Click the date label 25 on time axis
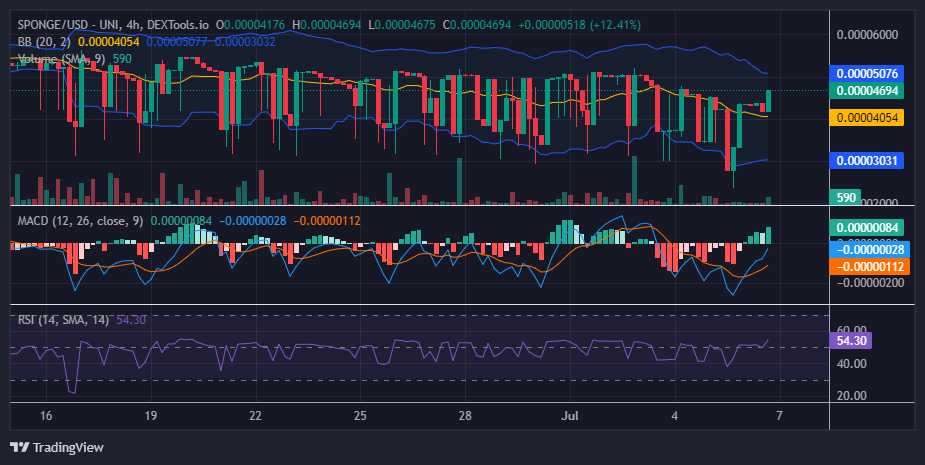Image resolution: width=925 pixels, height=465 pixels. (360, 416)
